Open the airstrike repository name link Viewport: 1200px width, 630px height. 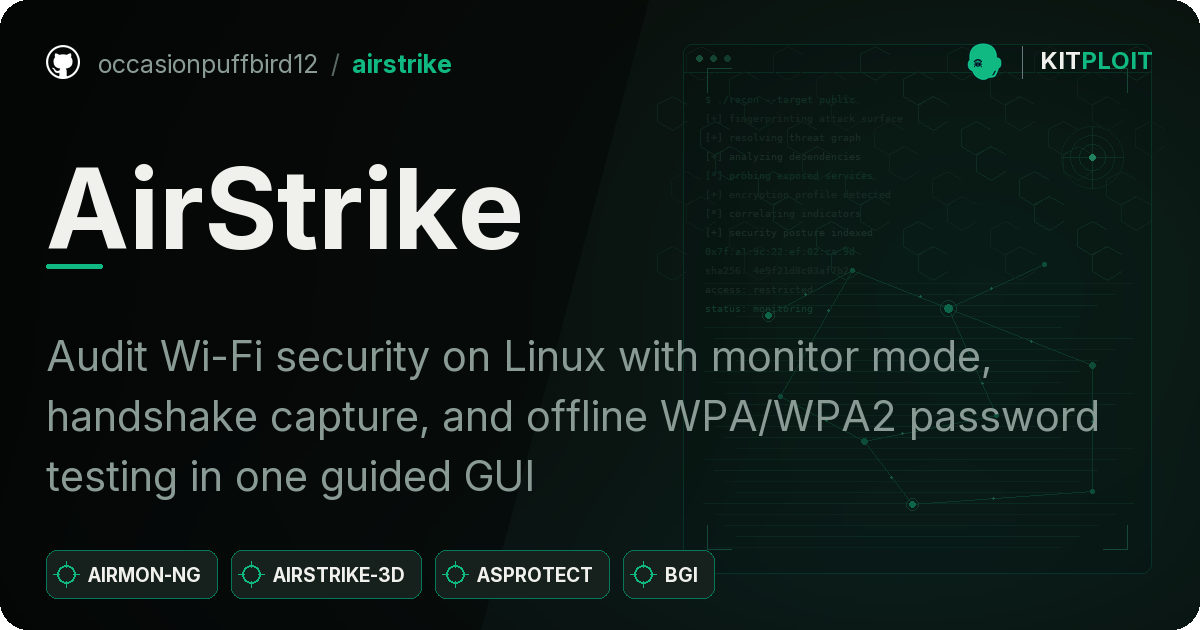pyautogui.click(x=402, y=65)
